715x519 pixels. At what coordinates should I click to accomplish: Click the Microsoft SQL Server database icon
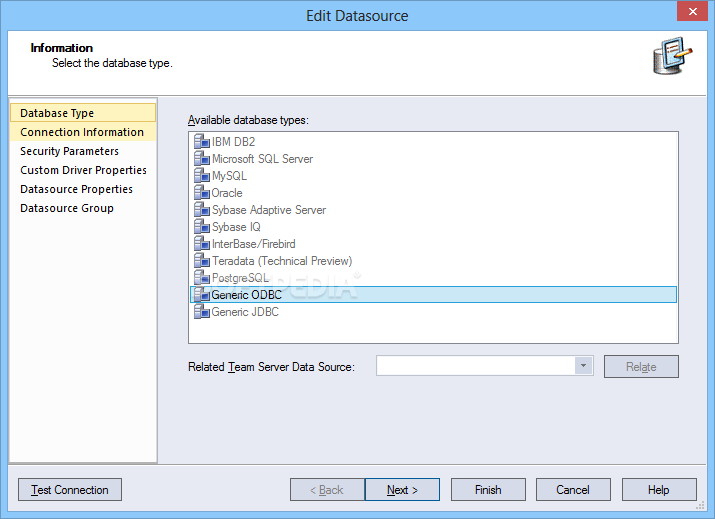coord(201,159)
